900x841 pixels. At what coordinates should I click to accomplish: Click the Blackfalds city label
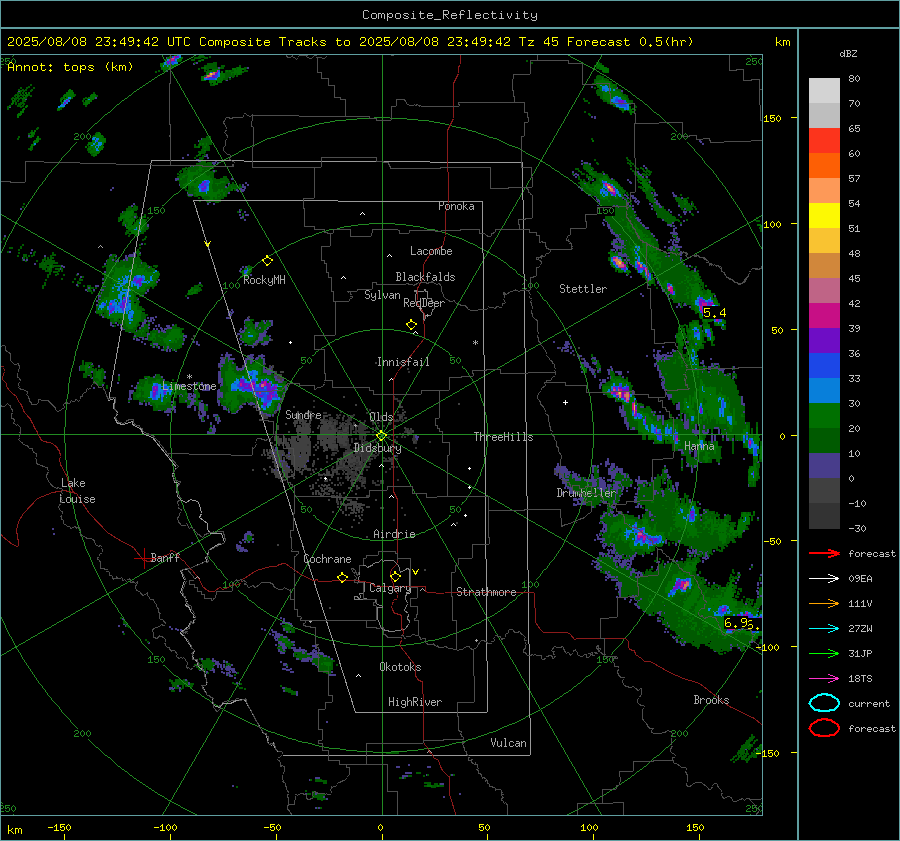[425, 277]
